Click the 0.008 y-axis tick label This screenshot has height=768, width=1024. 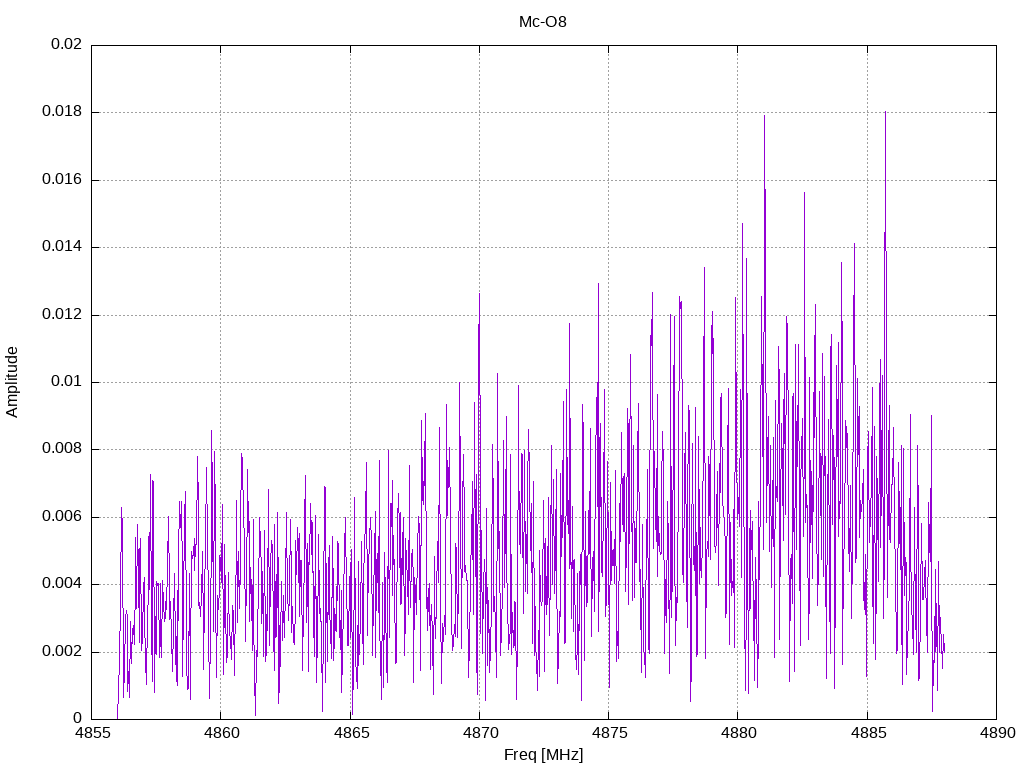pos(62,449)
